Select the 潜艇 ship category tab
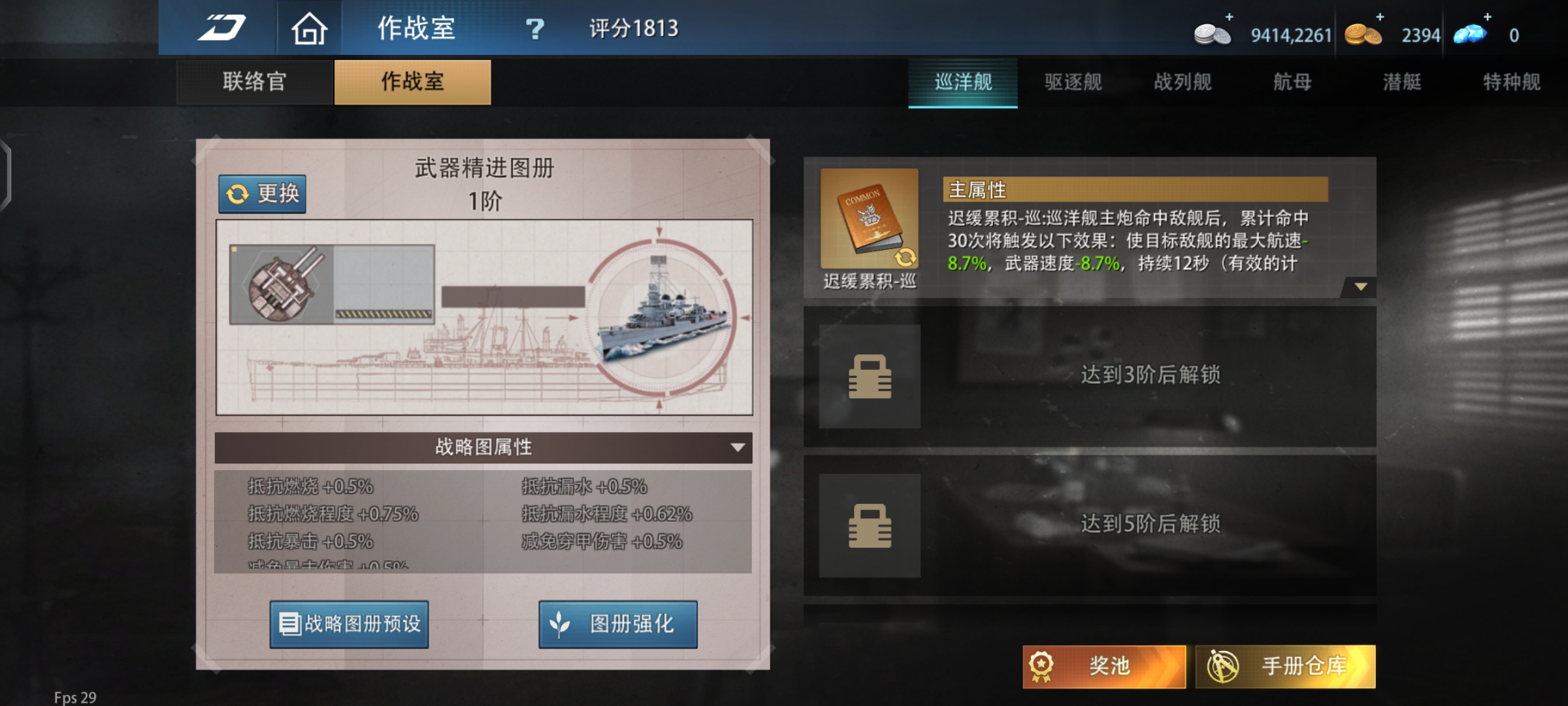Screen dimensions: 1568x706 1402,82
